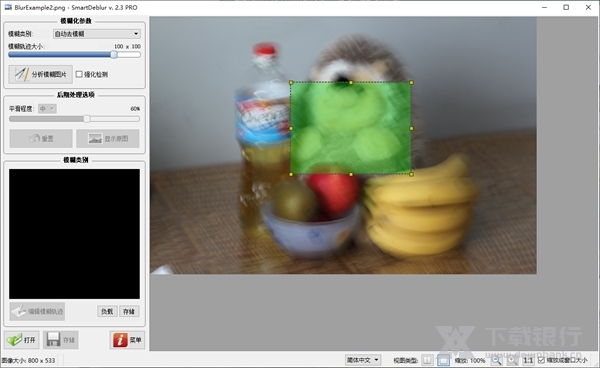
Task: Toggle the 缩放成窗口大小 fit window checkbox
Action: tap(541, 360)
